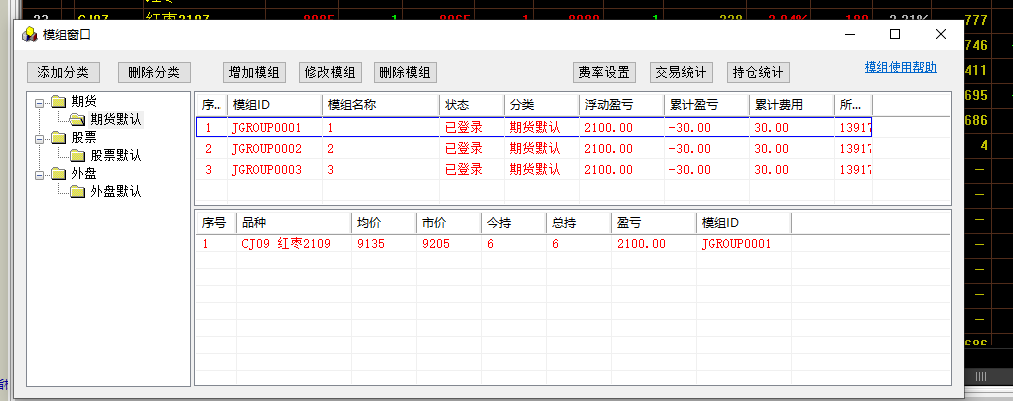
Task: Click the 模组窗口 title bar icon
Action: click(x=30, y=35)
